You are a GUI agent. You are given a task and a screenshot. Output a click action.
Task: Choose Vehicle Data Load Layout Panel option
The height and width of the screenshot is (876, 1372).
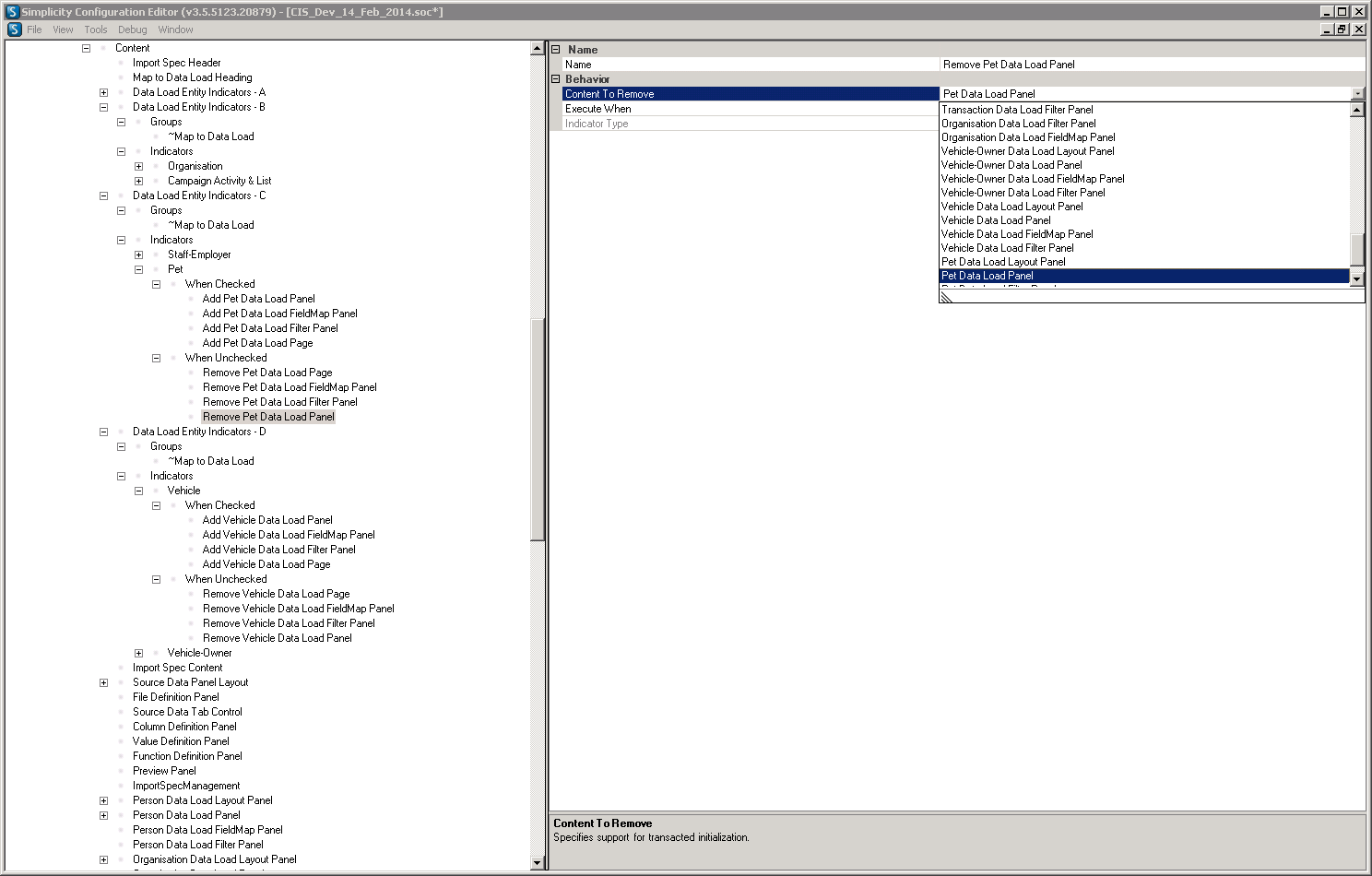pos(1144,207)
